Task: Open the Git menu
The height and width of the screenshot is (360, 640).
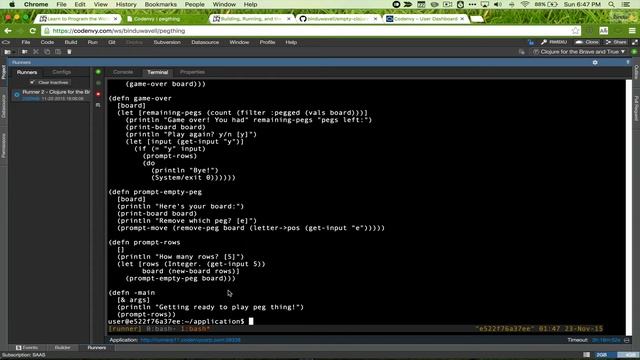Action: click(x=111, y=42)
